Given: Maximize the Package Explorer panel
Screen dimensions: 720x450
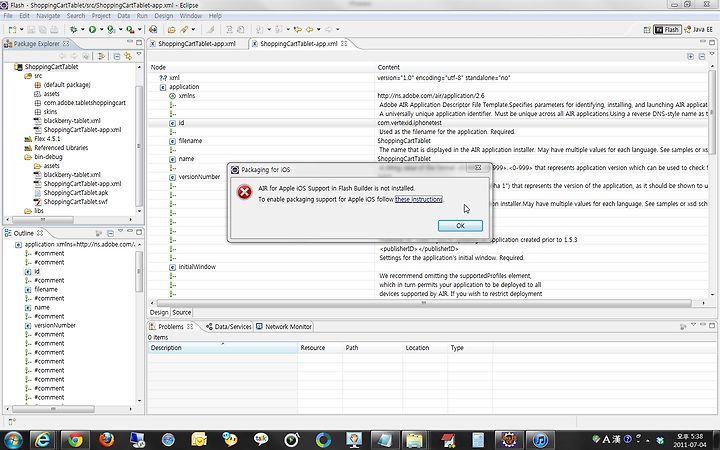Looking at the screenshot, I should click(x=139, y=43).
